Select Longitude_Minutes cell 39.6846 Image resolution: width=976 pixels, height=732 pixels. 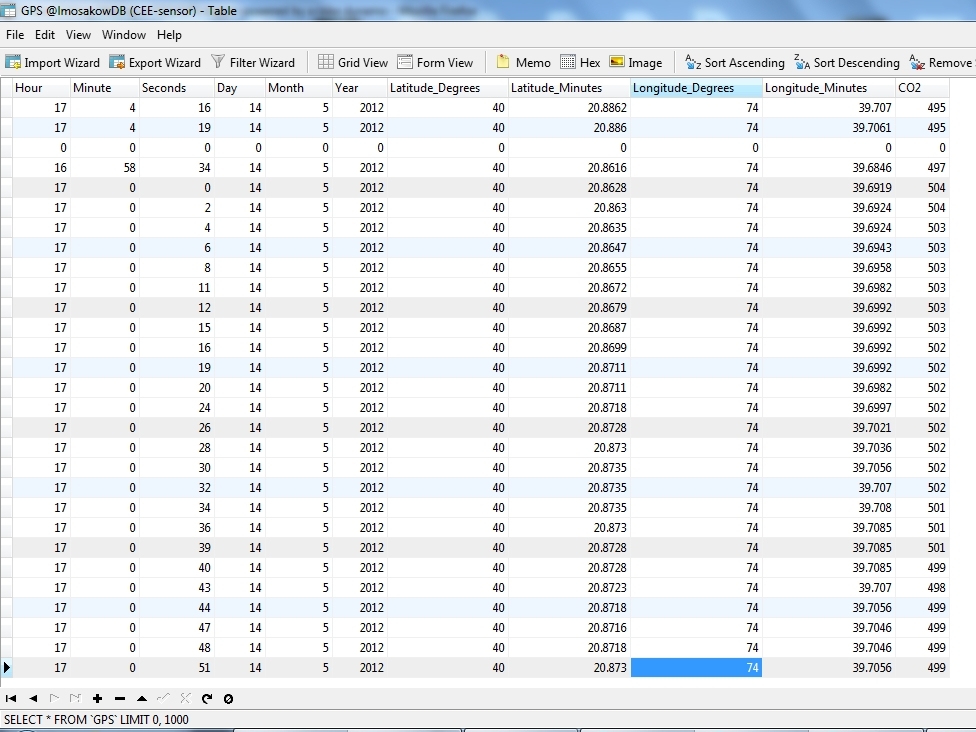pos(829,167)
